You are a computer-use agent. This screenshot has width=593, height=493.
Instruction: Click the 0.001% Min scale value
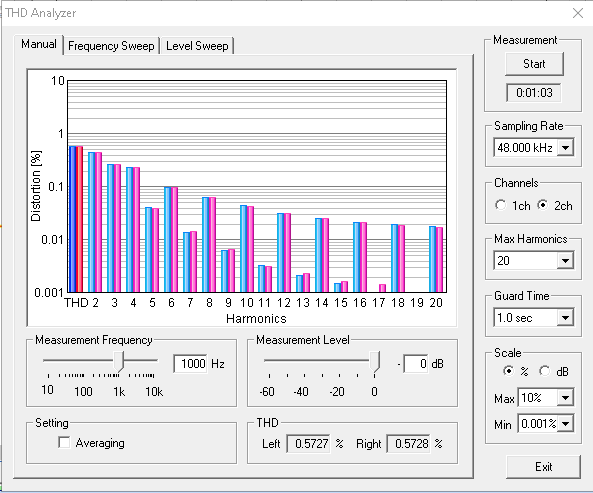[x=538, y=424]
